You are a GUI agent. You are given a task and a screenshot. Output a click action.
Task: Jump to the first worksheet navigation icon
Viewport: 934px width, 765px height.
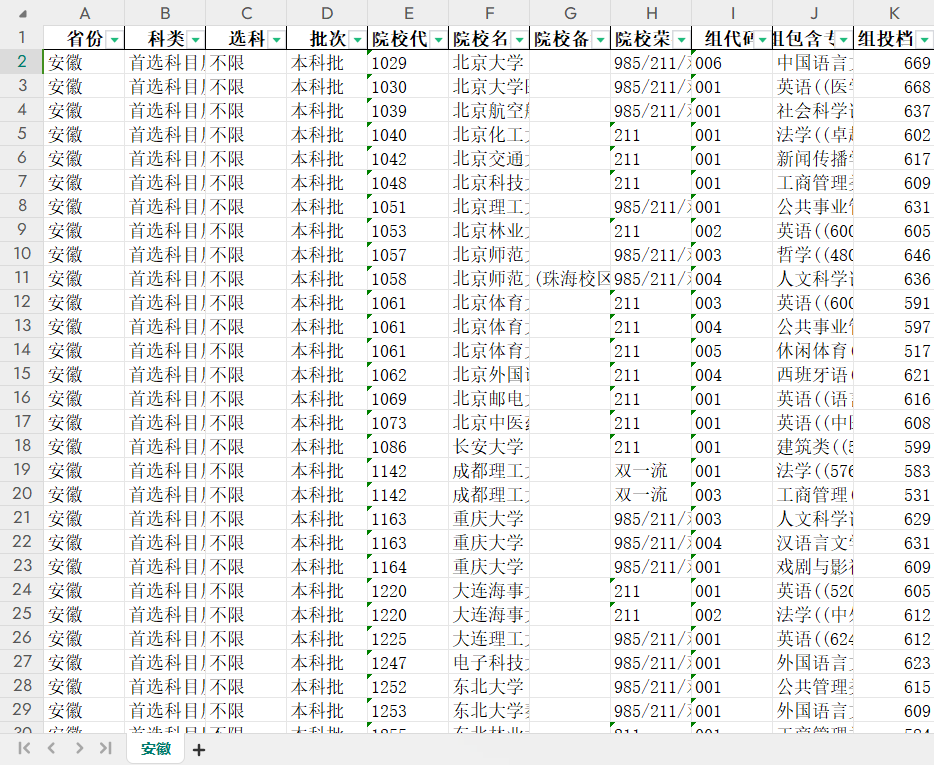[22, 747]
